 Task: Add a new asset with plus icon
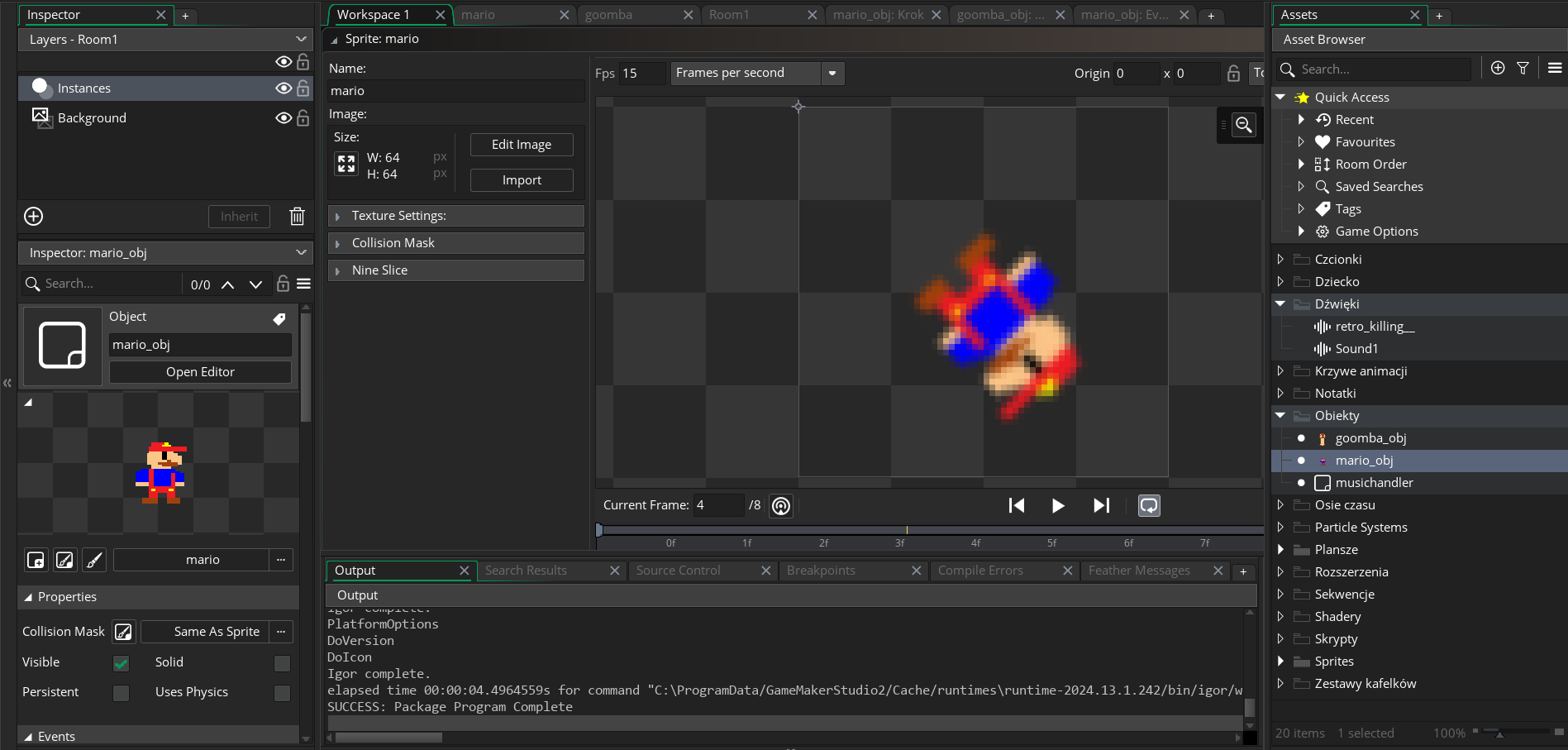click(x=1498, y=69)
